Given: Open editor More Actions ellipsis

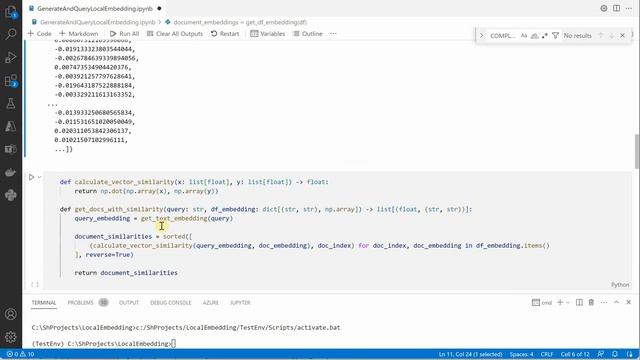Looking at the screenshot, I should coord(629,8).
